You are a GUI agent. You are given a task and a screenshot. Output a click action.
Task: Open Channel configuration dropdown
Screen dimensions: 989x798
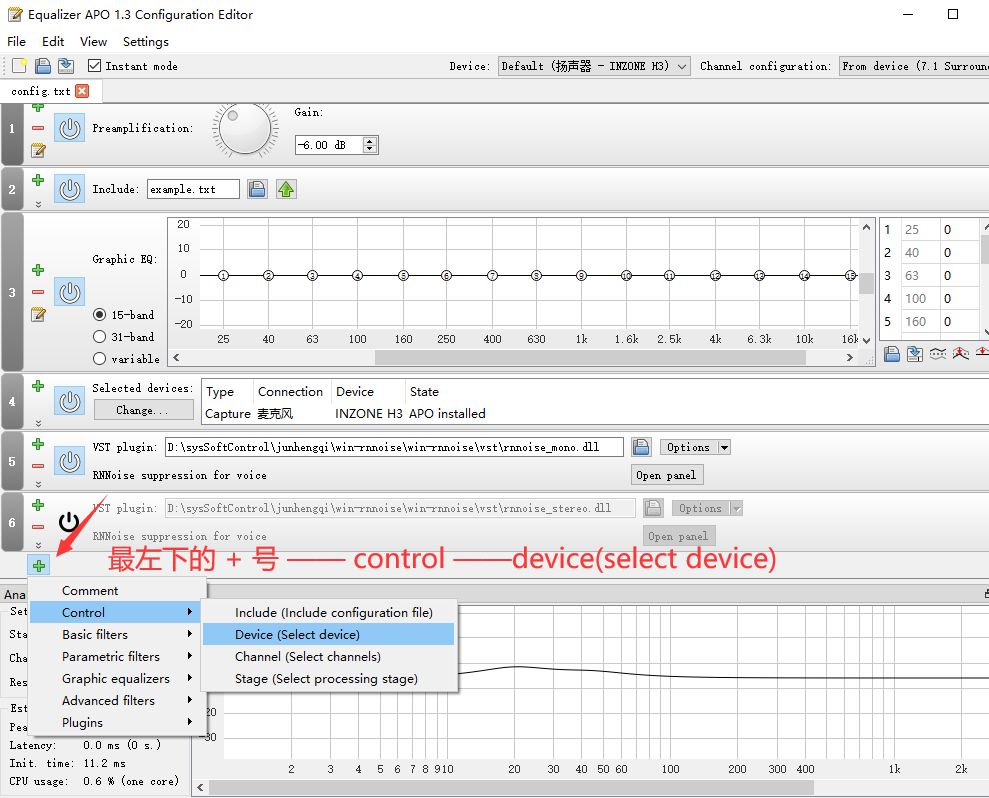tap(914, 66)
